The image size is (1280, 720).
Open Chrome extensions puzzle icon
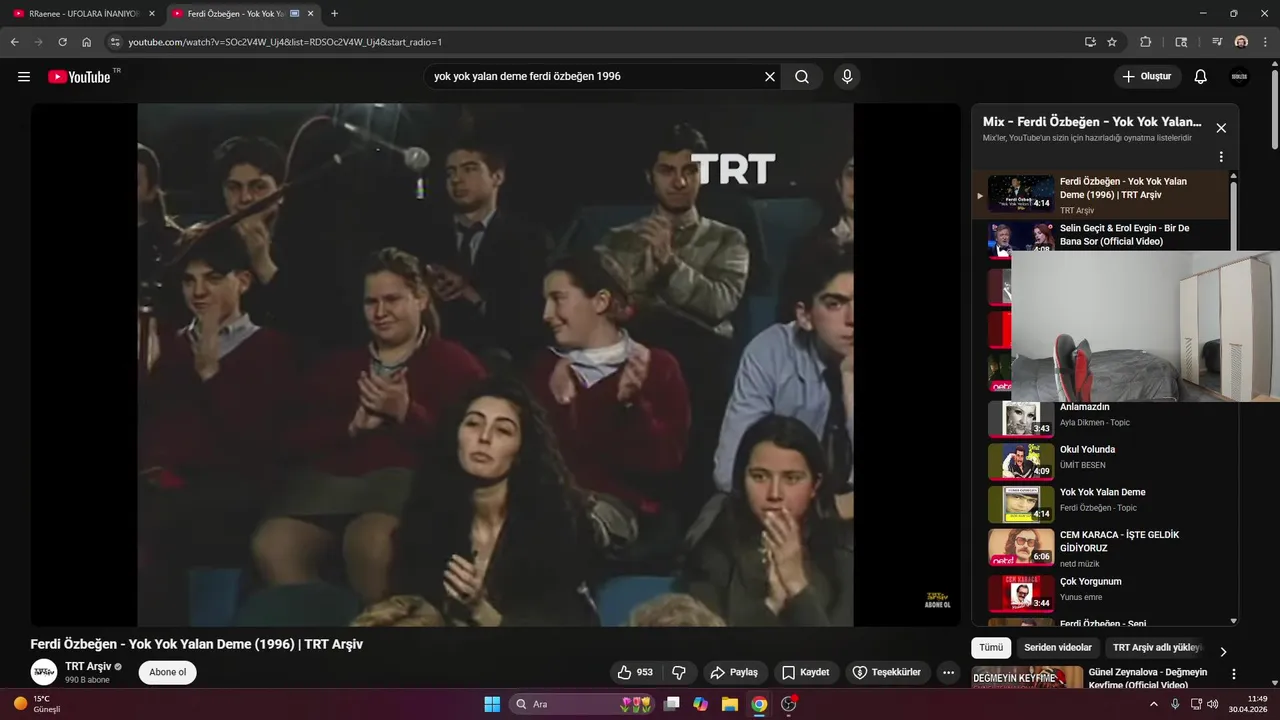coord(1146,42)
